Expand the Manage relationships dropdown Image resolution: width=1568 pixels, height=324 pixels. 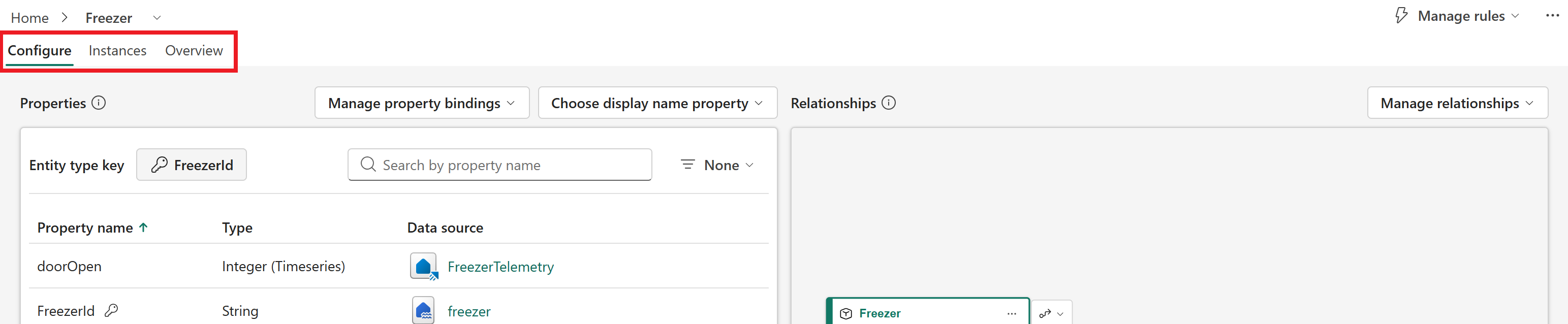click(1457, 103)
